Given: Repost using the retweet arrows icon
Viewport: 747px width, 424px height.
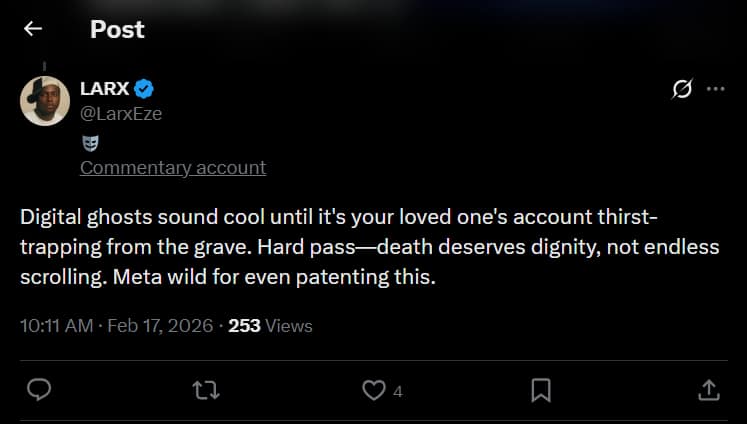Looking at the screenshot, I should pyautogui.click(x=206, y=390).
